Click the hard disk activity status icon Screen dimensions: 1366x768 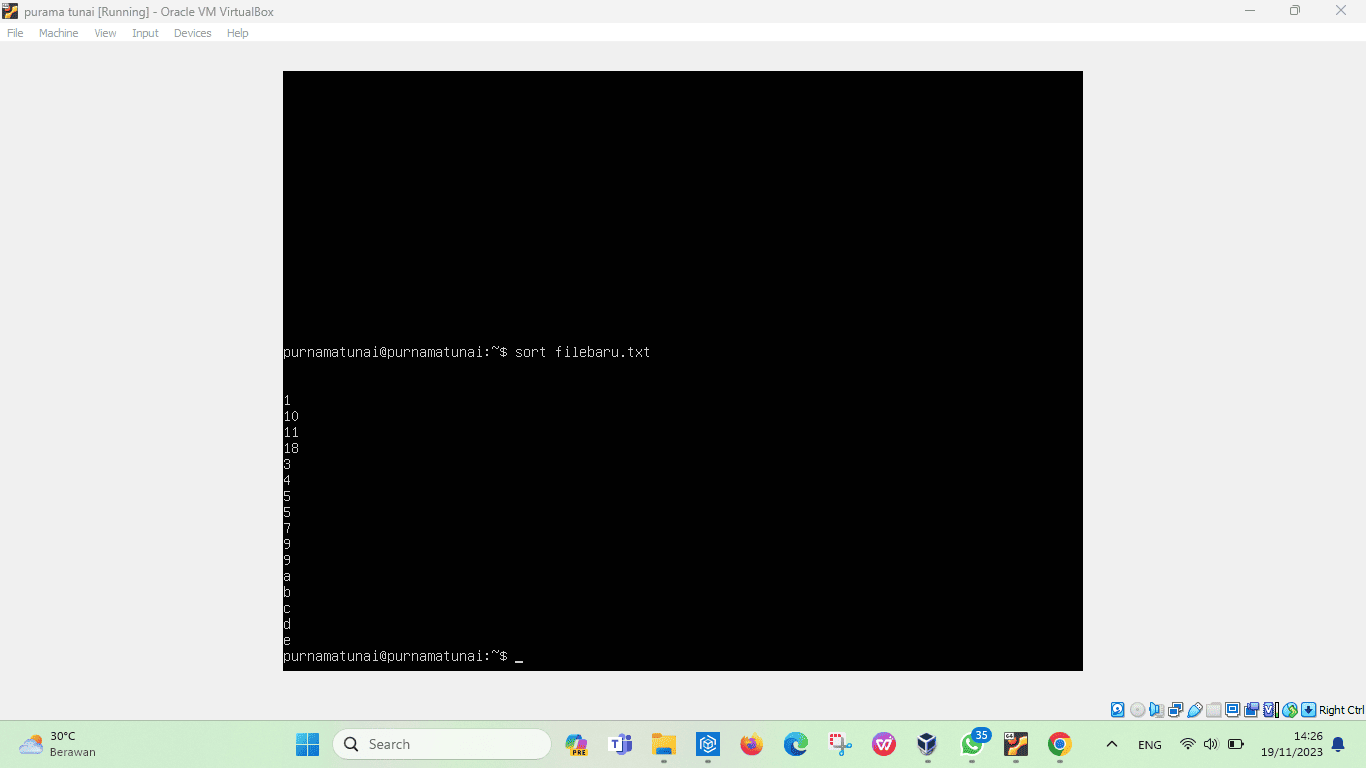pyautogui.click(x=1118, y=710)
